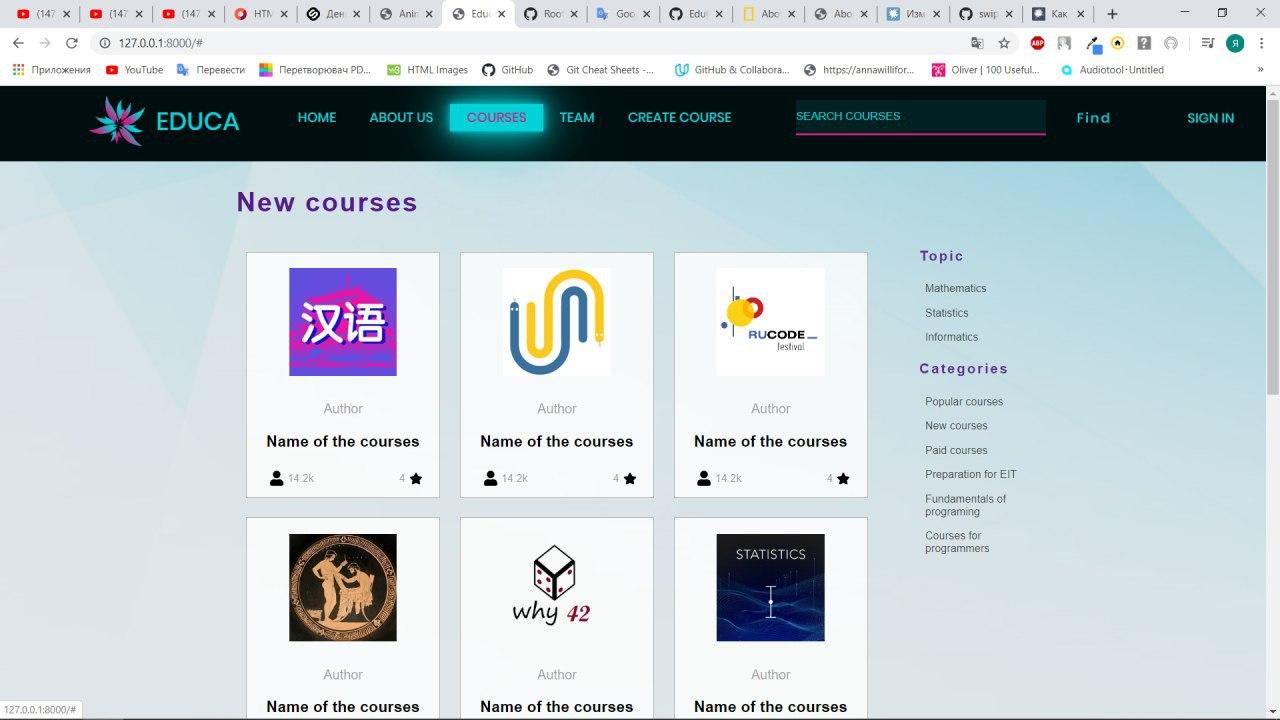This screenshot has width=1280, height=720.
Task: Click the students icon on the Chinese course card
Action: point(276,478)
